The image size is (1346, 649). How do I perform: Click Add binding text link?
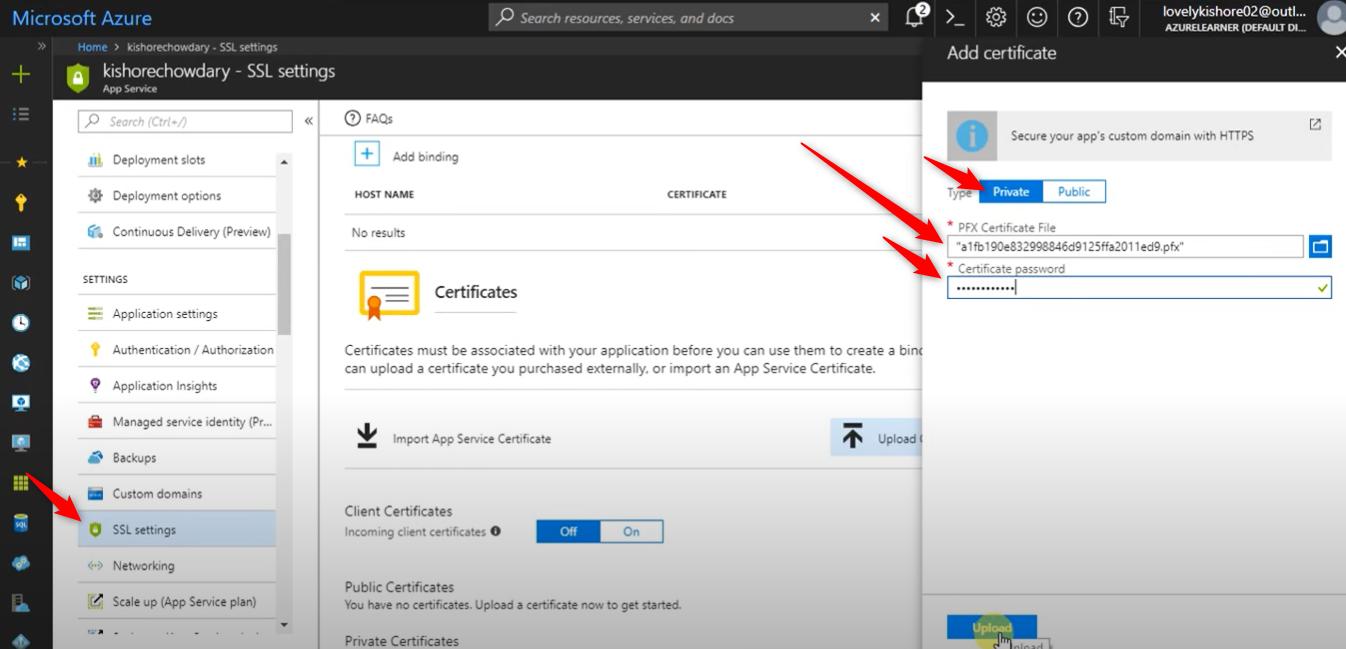(x=426, y=157)
